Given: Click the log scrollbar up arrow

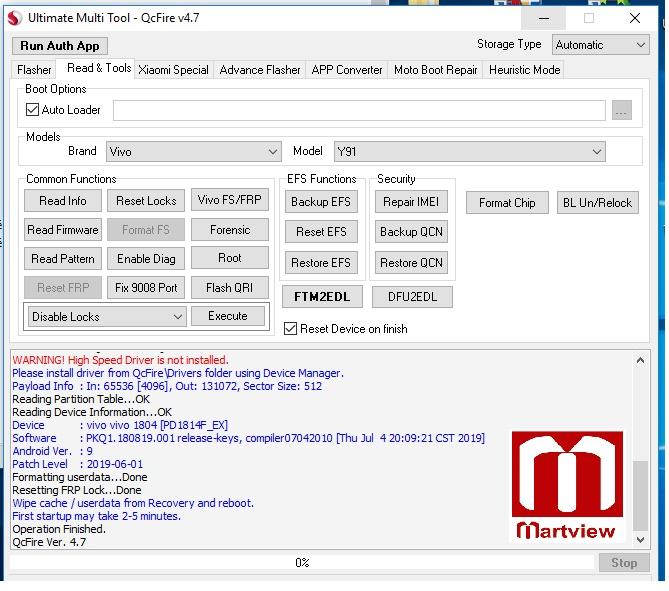Looking at the screenshot, I should (640, 361).
